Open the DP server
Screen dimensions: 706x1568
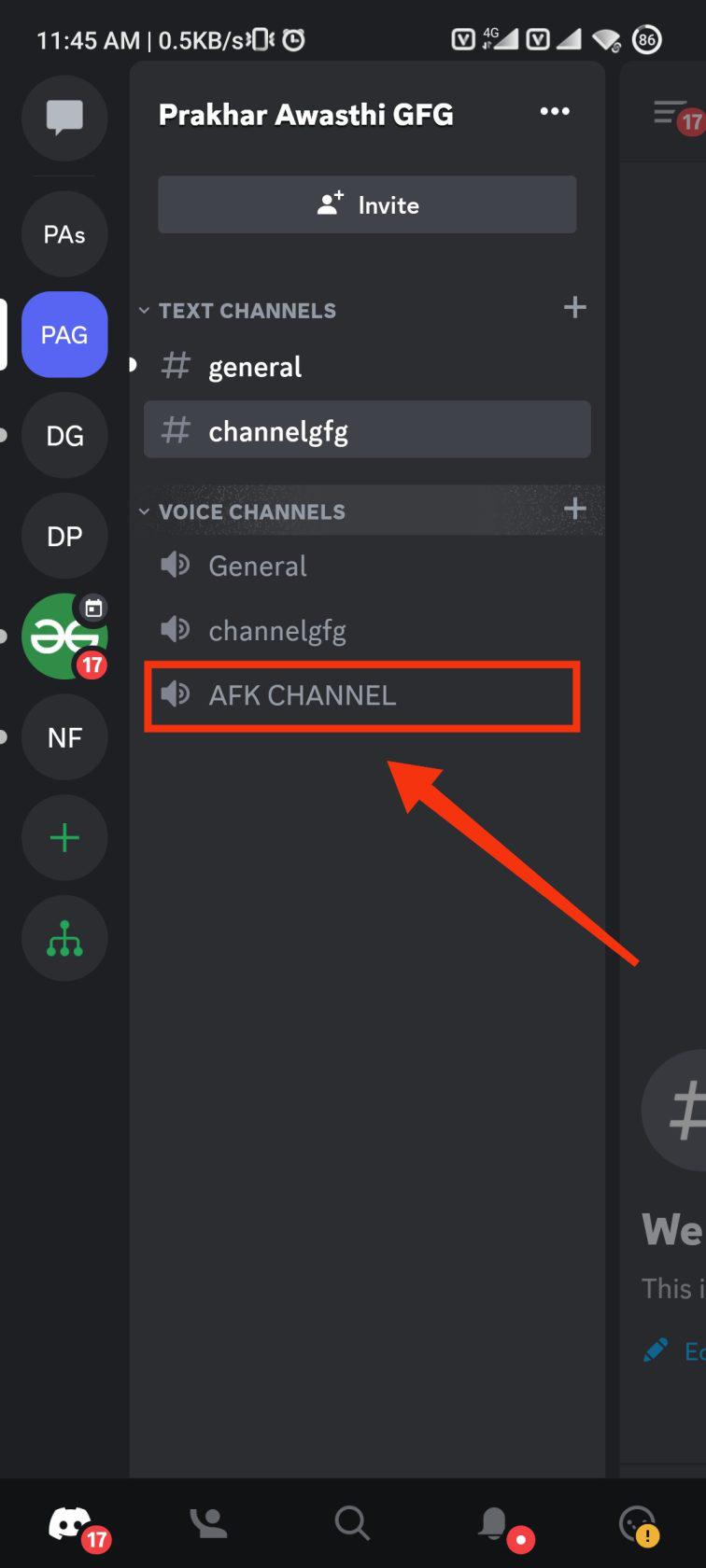coord(64,537)
